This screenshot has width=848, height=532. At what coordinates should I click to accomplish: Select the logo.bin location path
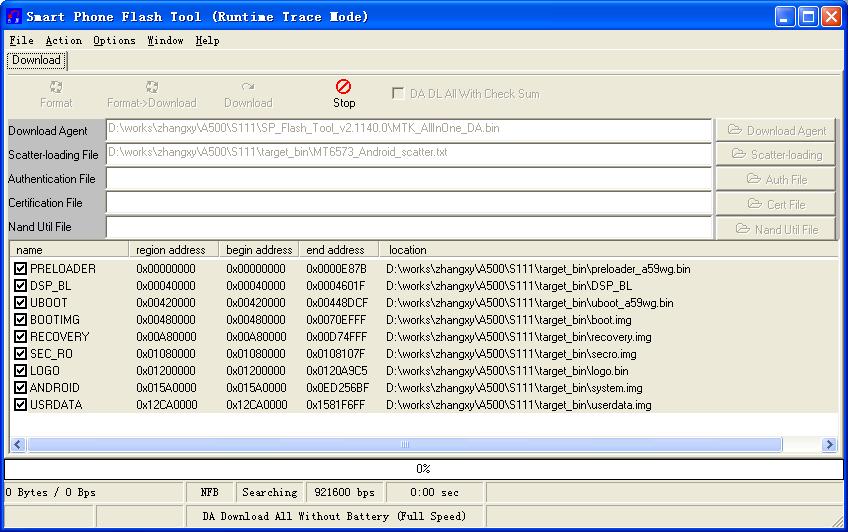(507, 371)
